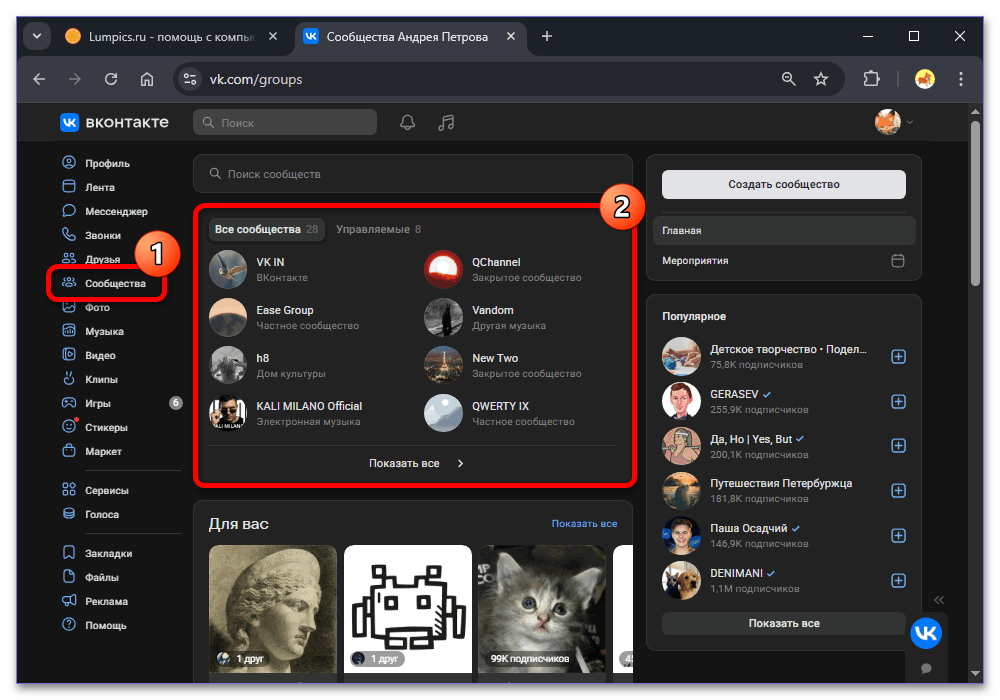Open Стикеры in the sidebar
This screenshot has height=700, width=1000.
pos(106,427)
